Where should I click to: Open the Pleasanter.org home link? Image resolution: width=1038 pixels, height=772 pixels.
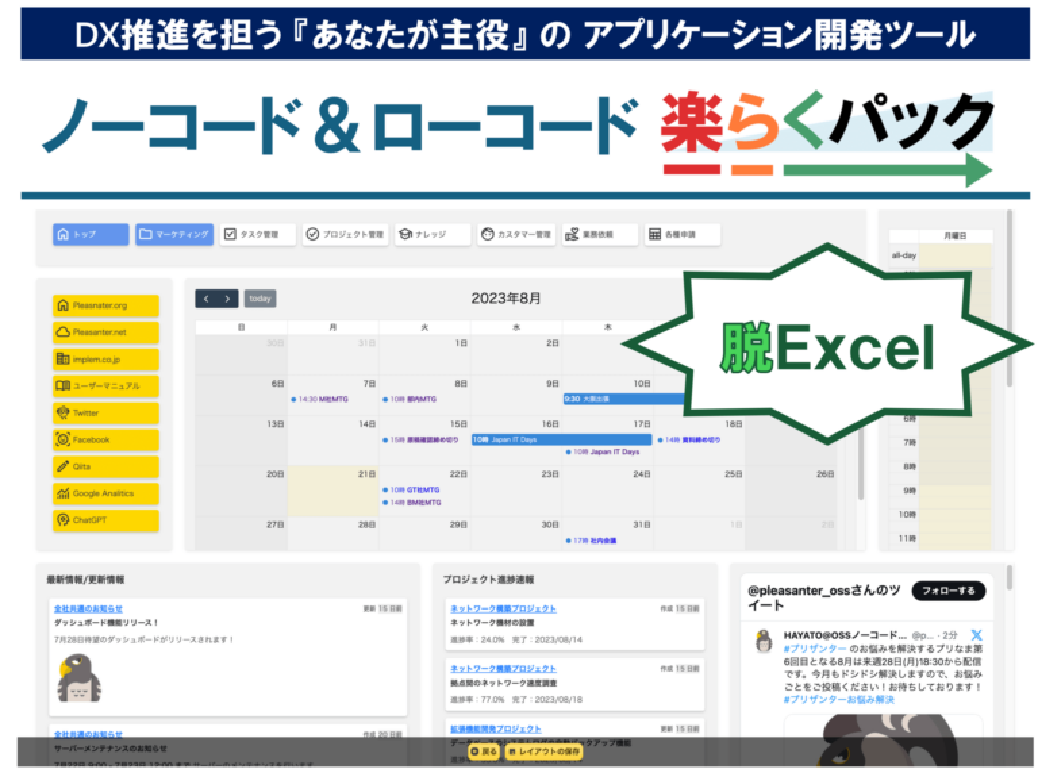pos(106,306)
